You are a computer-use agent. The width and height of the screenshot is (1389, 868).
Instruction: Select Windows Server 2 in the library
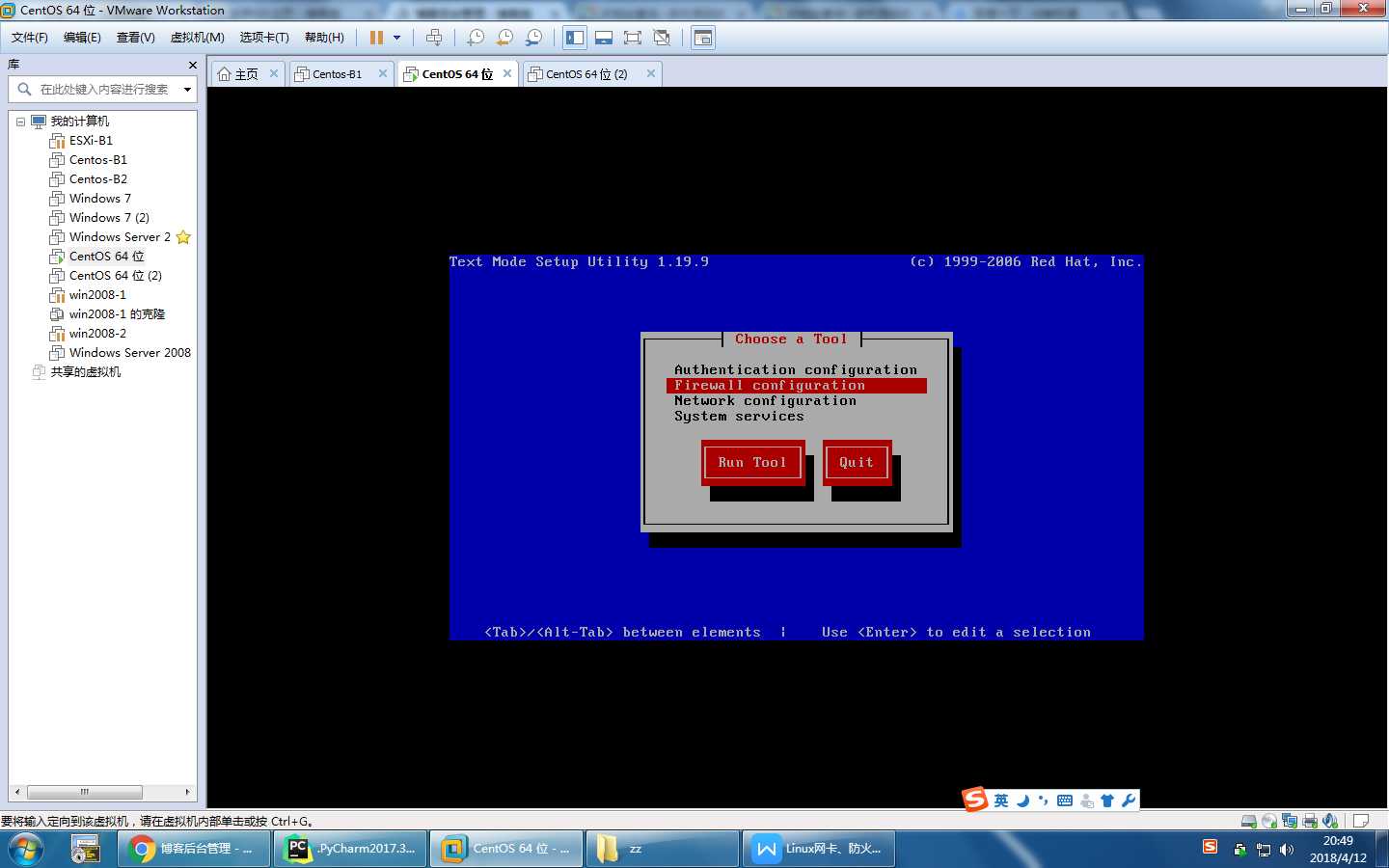[120, 237]
